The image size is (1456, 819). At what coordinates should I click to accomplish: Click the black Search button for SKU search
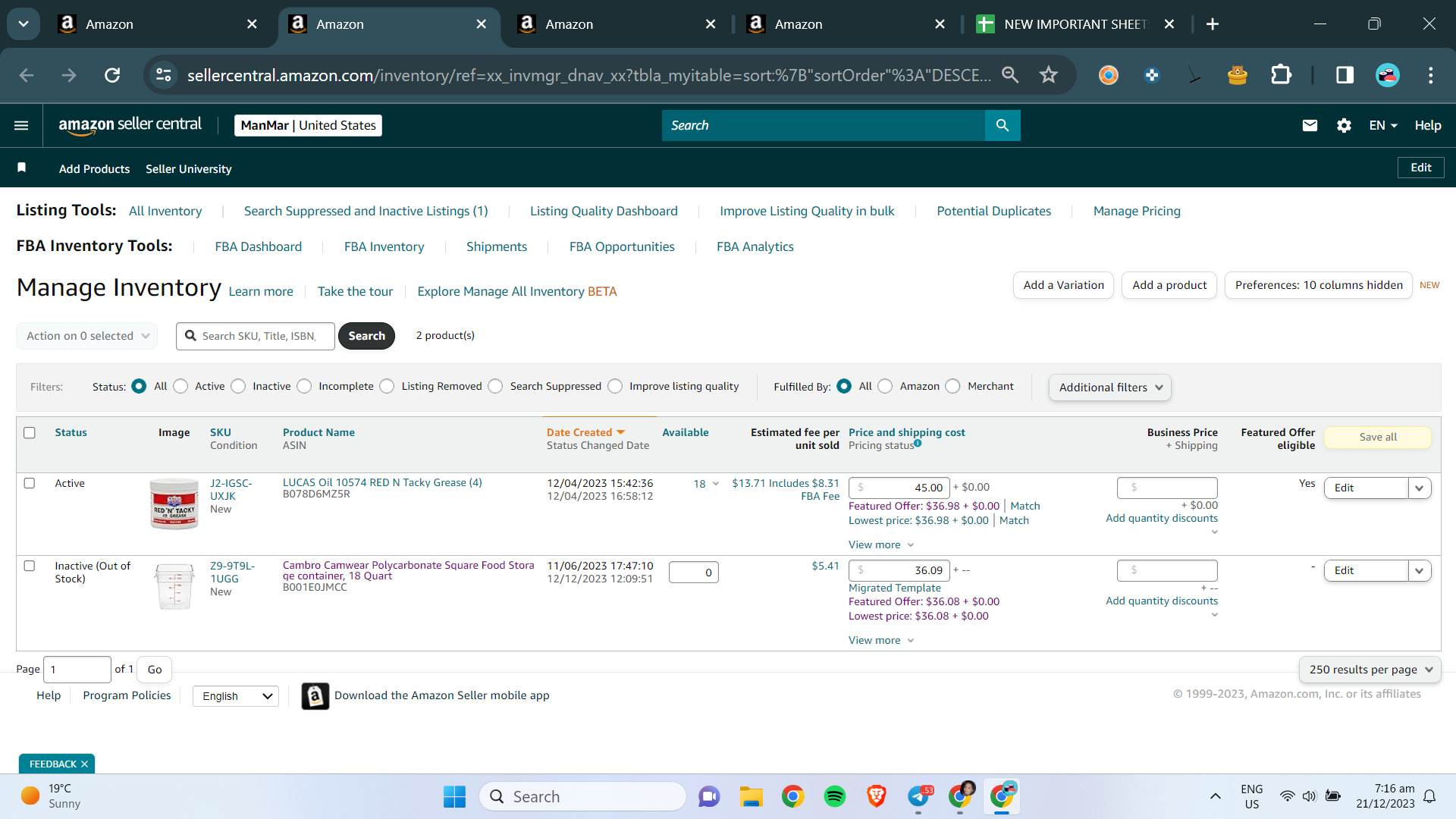point(366,336)
